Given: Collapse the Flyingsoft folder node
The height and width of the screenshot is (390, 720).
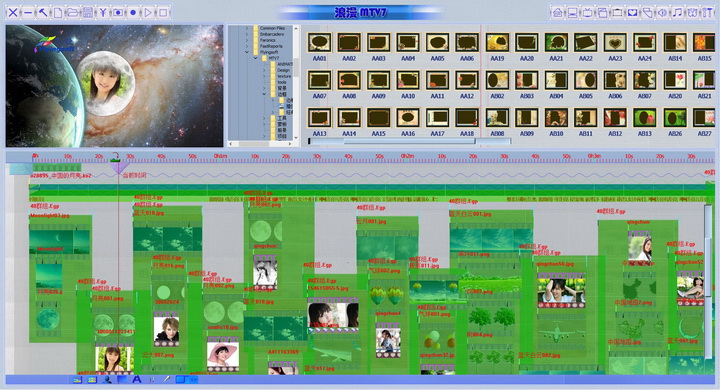Looking at the screenshot, I should (x=247, y=52).
